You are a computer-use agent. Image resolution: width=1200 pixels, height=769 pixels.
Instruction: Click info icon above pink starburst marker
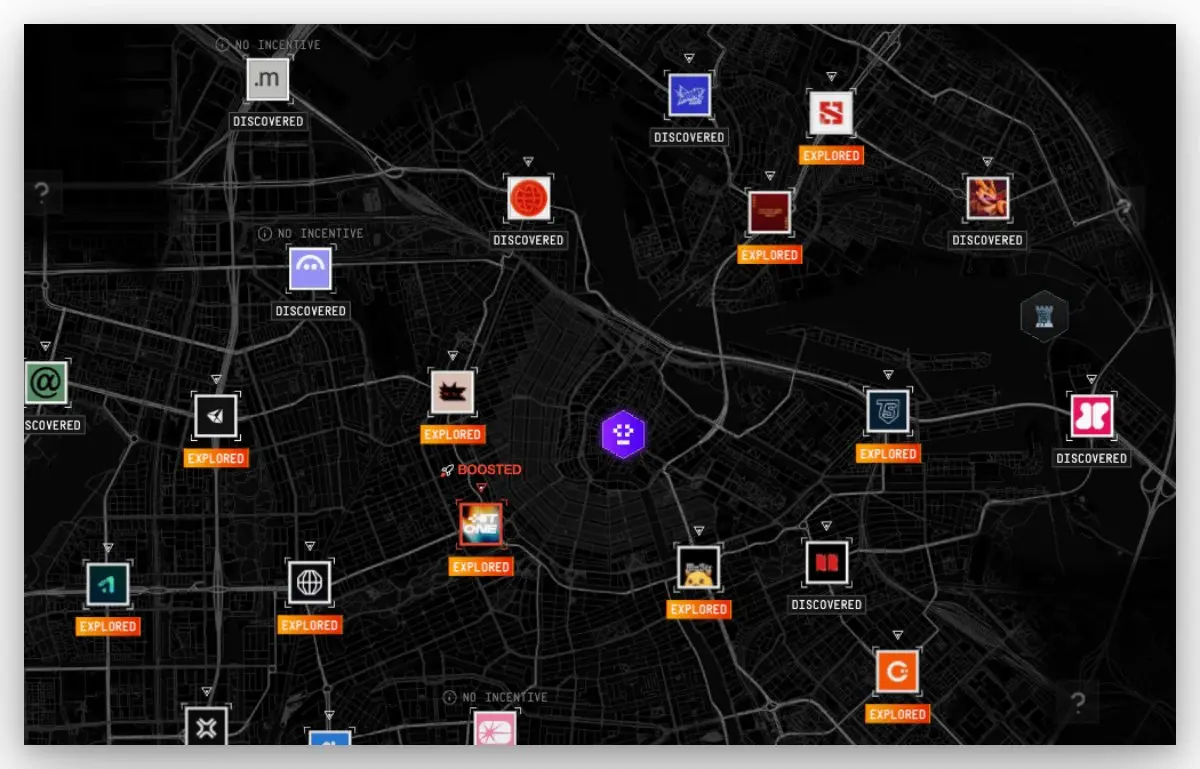[449, 696]
